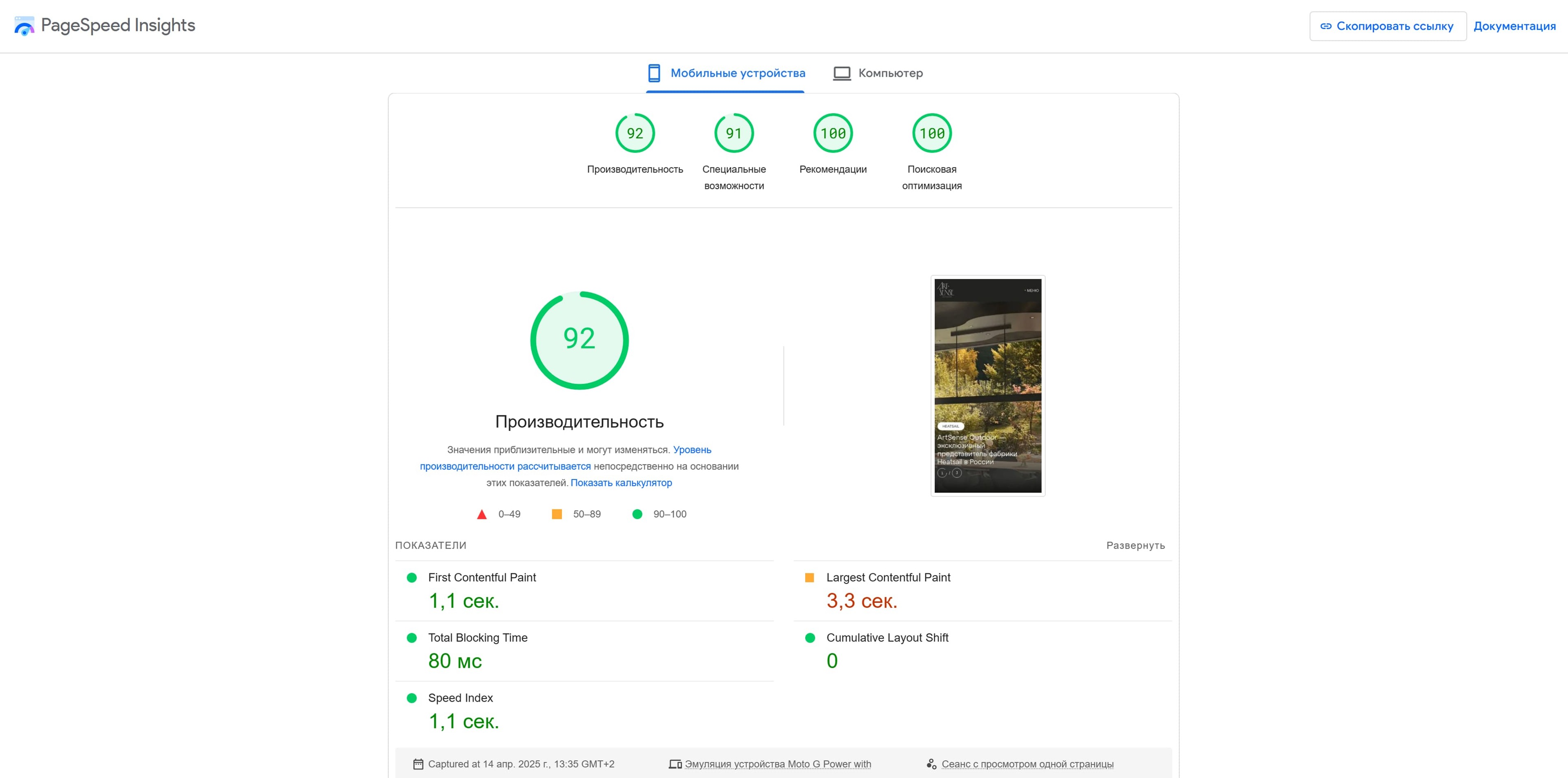This screenshot has height=778, width=1568.
Task: Click the computer monitor icon on the desktop tab
Action: pyautogui.click(x=842, y=72)
